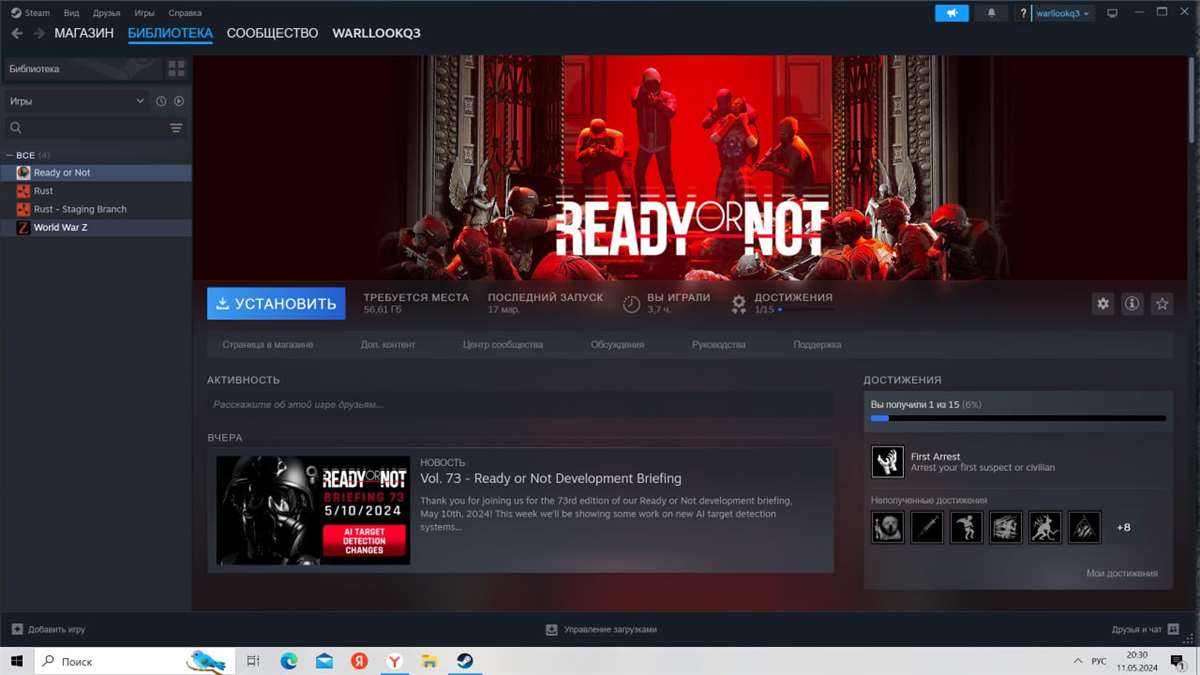Go back with the back arrow

pos(17,33)
